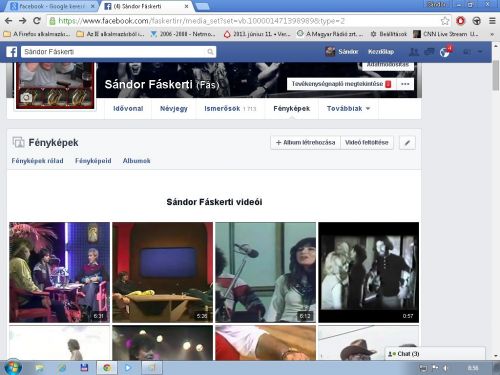Click the pencil edit icon in Fényképek header
Viewport: 500px width, 375px height.
(x=407, y=143)
